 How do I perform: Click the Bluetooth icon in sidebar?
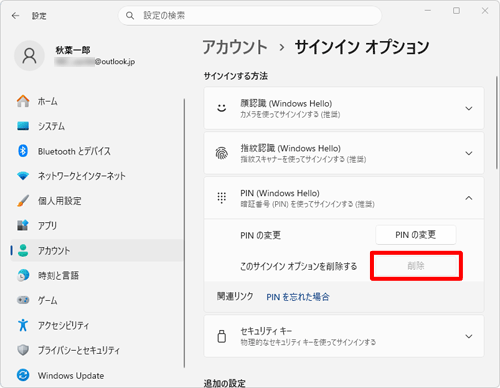[x=23, y=151]
